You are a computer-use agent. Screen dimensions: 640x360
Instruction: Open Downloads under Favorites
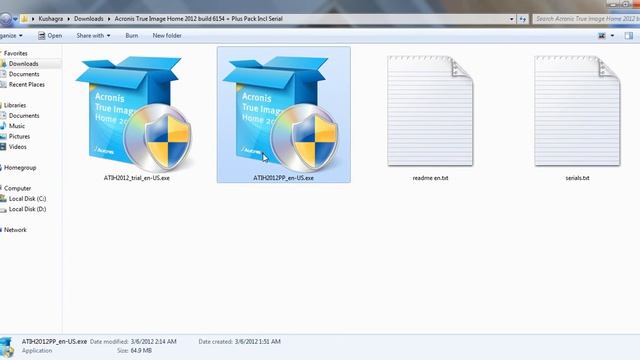tap(23, 64)
